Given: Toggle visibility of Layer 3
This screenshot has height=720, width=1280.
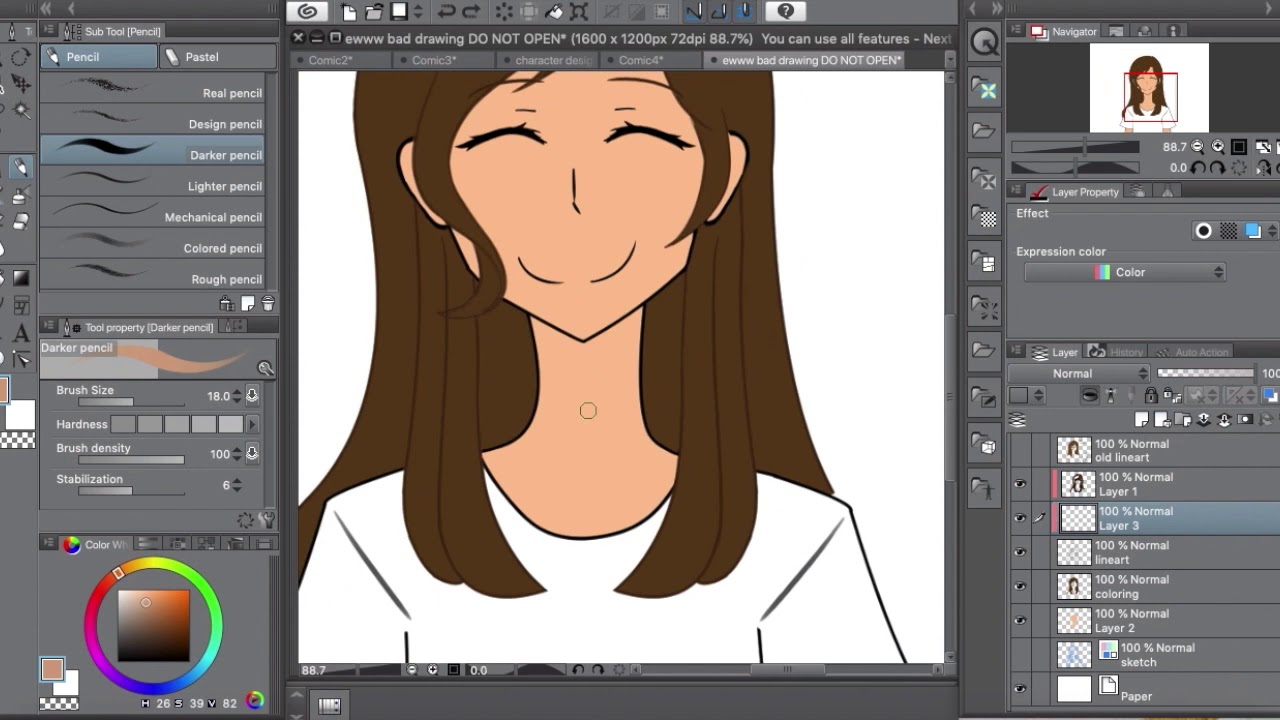Looking at the screenshot, I should 1020,518.
